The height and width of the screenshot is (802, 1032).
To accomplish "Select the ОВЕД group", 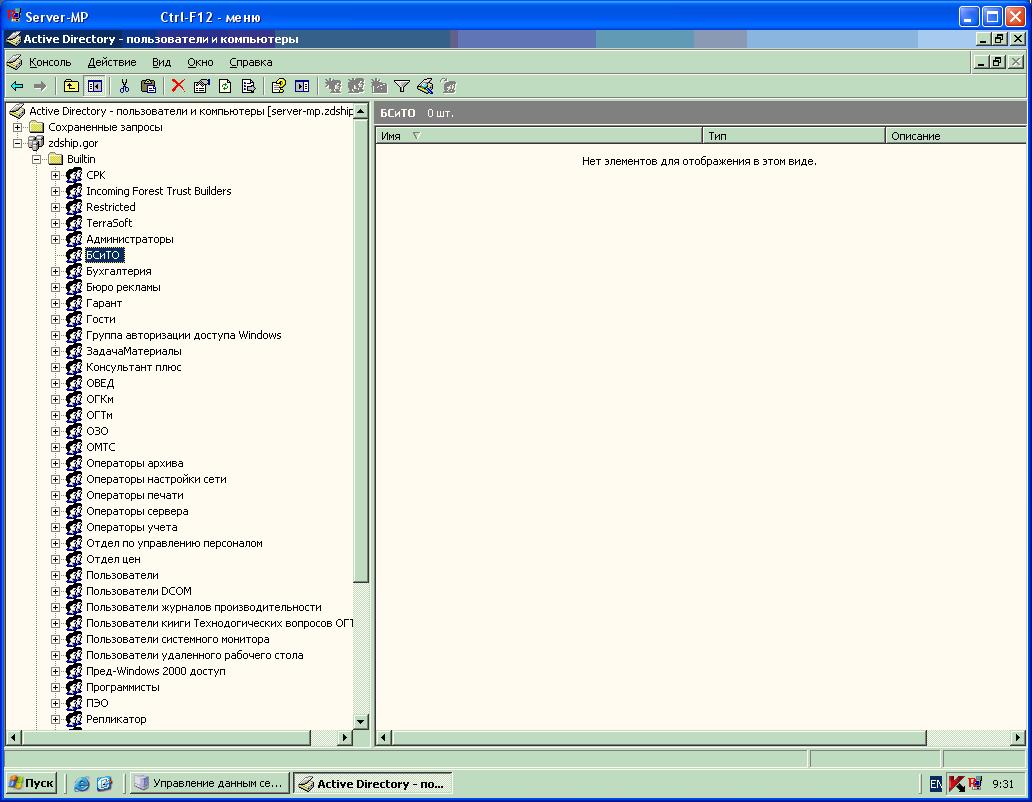I will pyautogui.click(x=100, y=384).
